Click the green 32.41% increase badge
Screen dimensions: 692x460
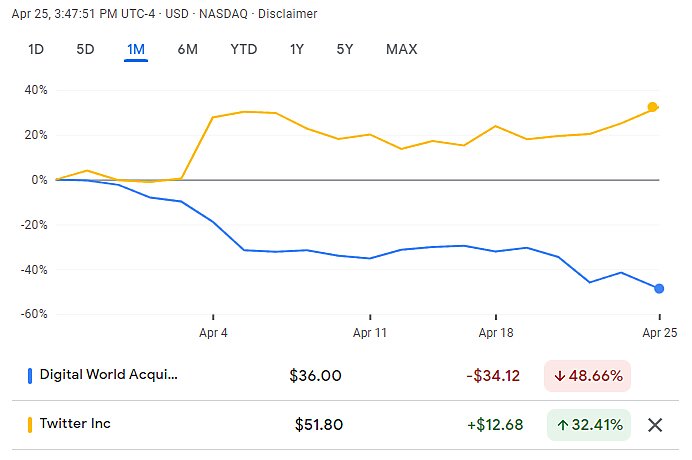tap(587, 425)
